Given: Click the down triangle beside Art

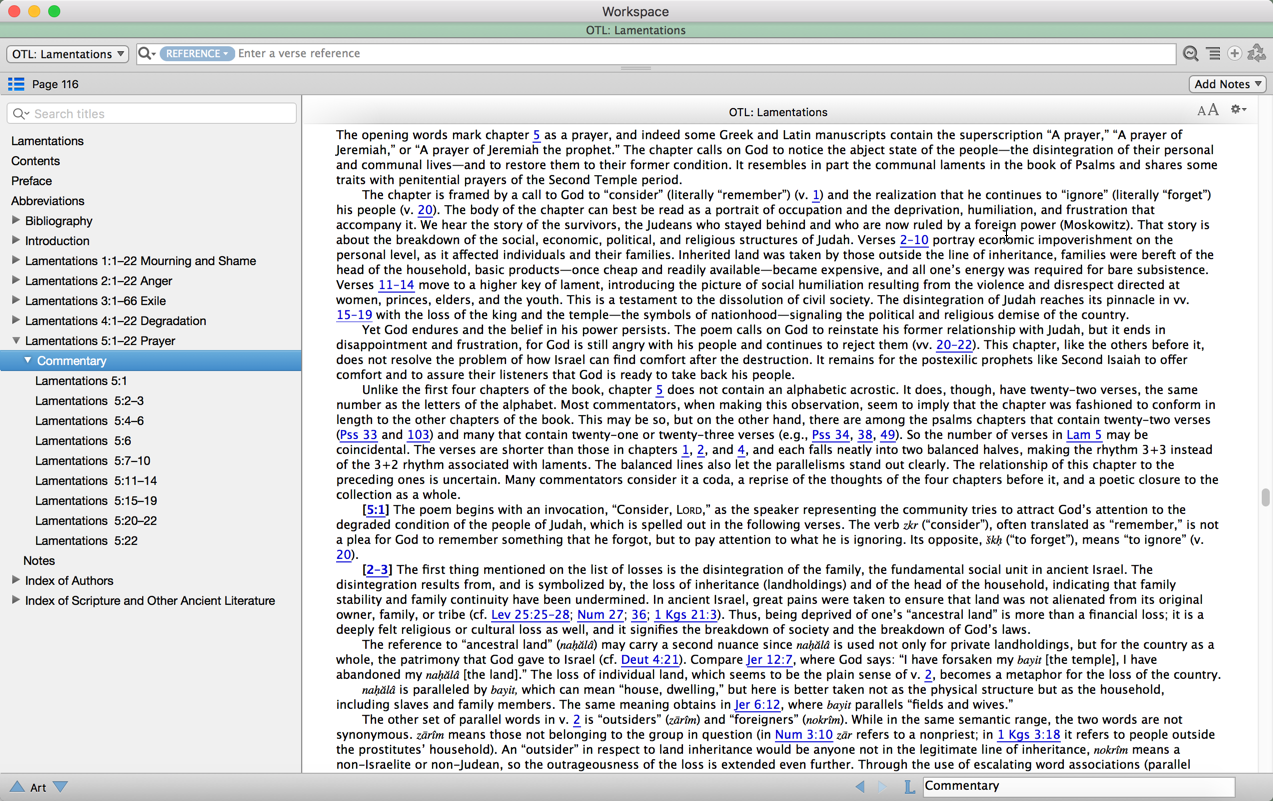Looking at the screenshot, I should click(x=61, y=787).
